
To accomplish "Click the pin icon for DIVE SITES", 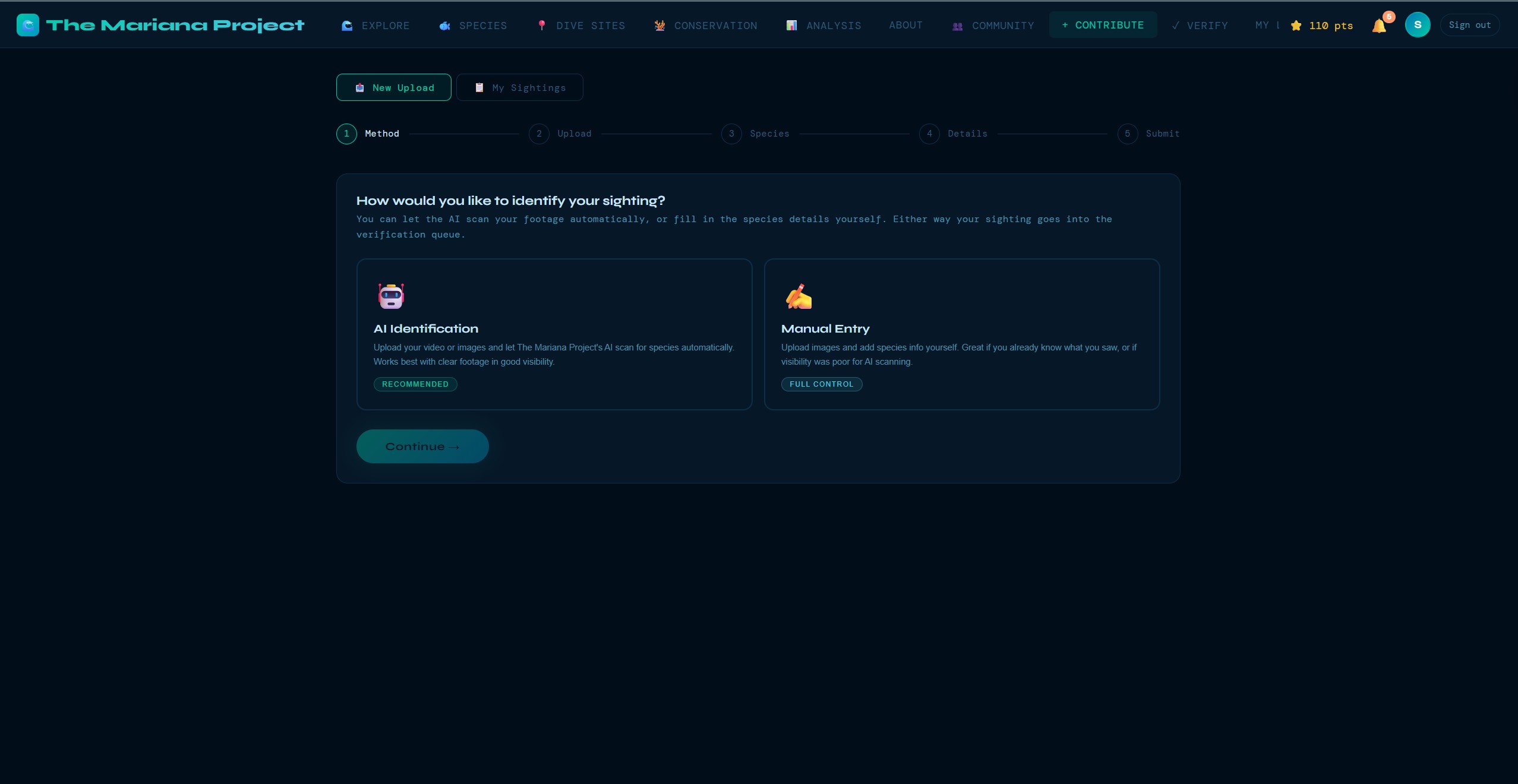I will (x=542, y=26).
